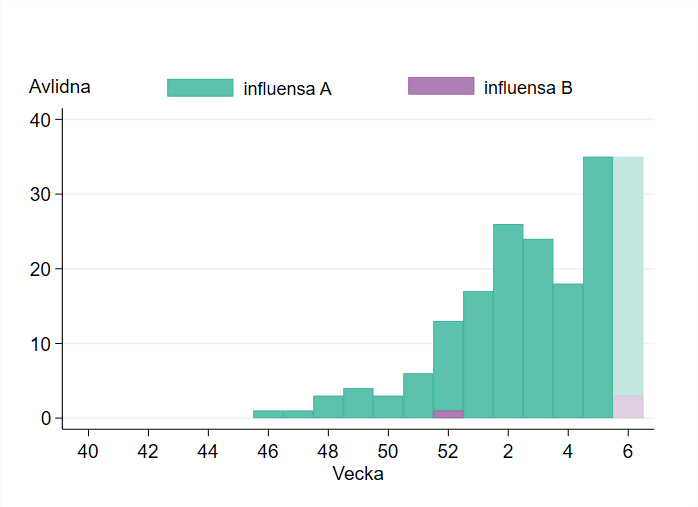This screenshot has width=698, height=507.
Task: Click the green bar at week 2
Action: [508, 320]
